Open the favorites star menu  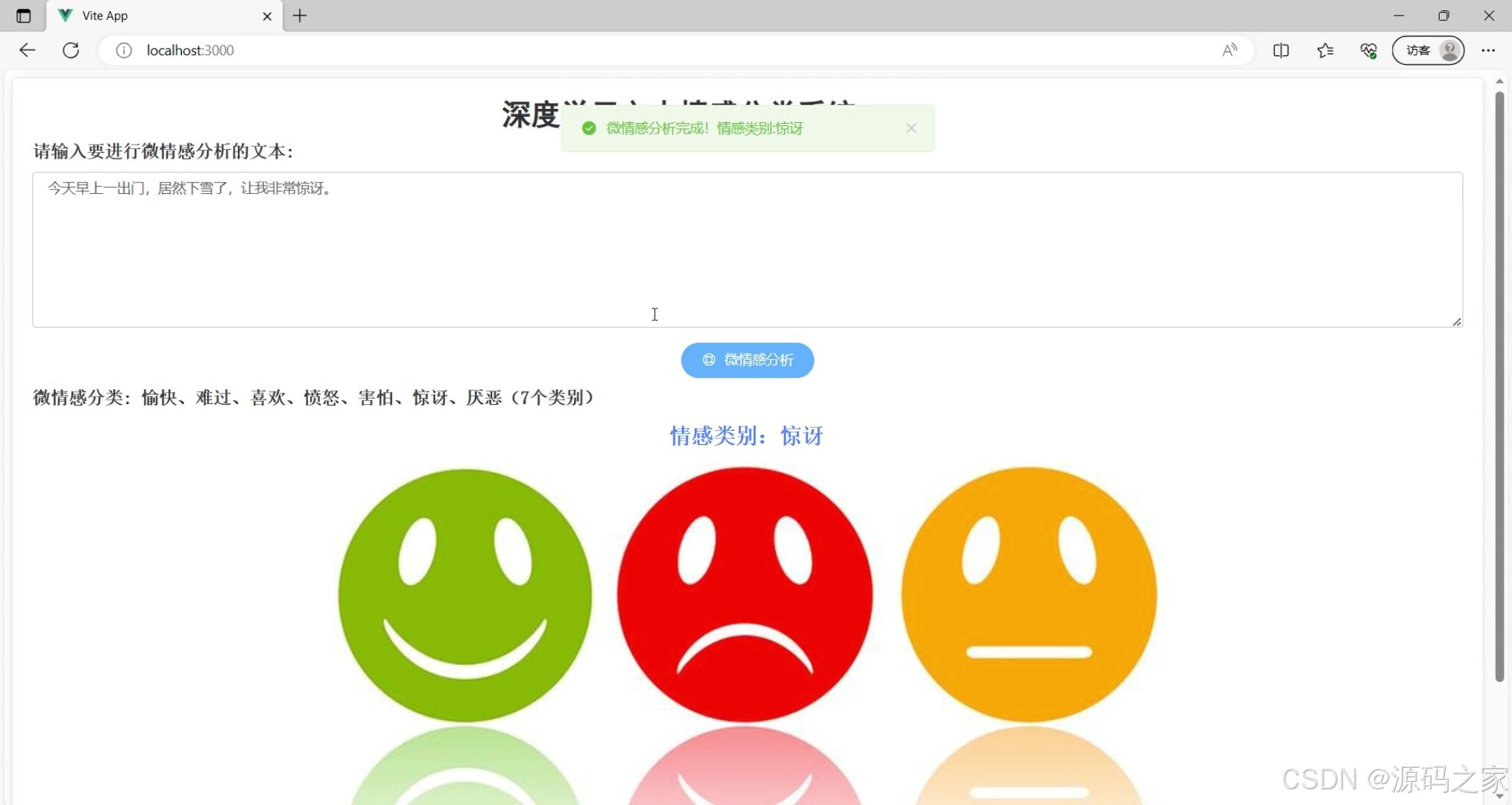[x=1325, y=50]
